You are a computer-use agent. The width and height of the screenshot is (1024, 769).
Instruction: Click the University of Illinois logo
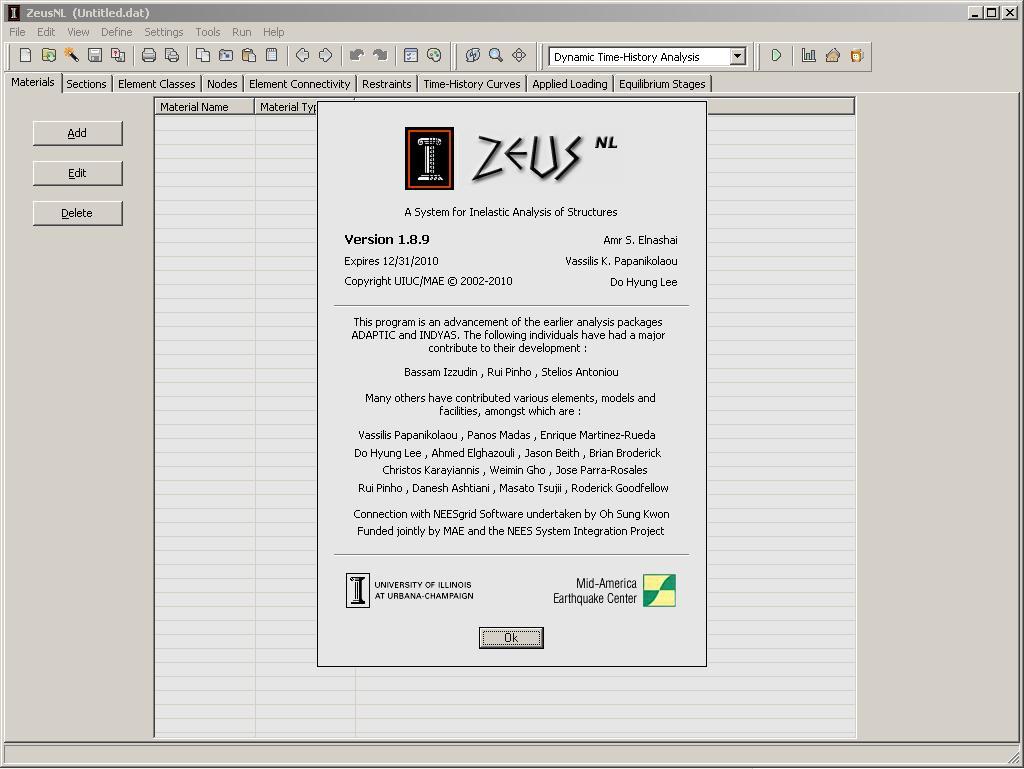[x=409, y=590]
